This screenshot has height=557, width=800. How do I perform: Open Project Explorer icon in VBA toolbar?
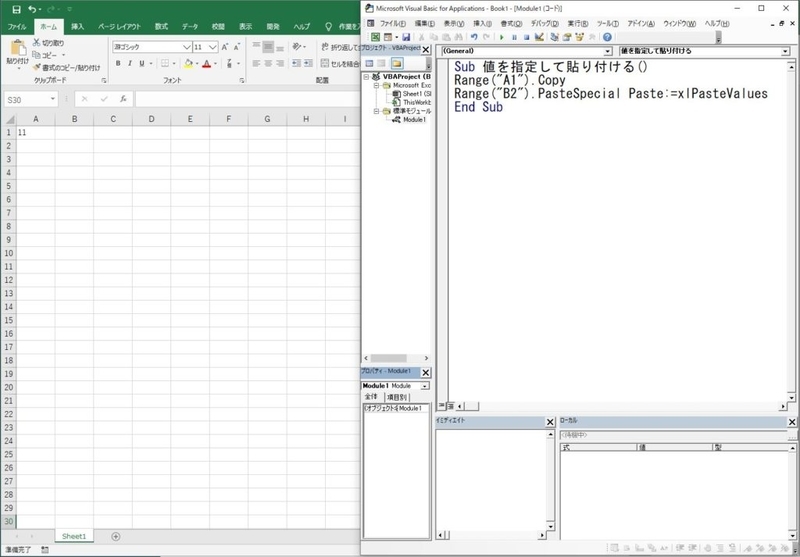555,37
